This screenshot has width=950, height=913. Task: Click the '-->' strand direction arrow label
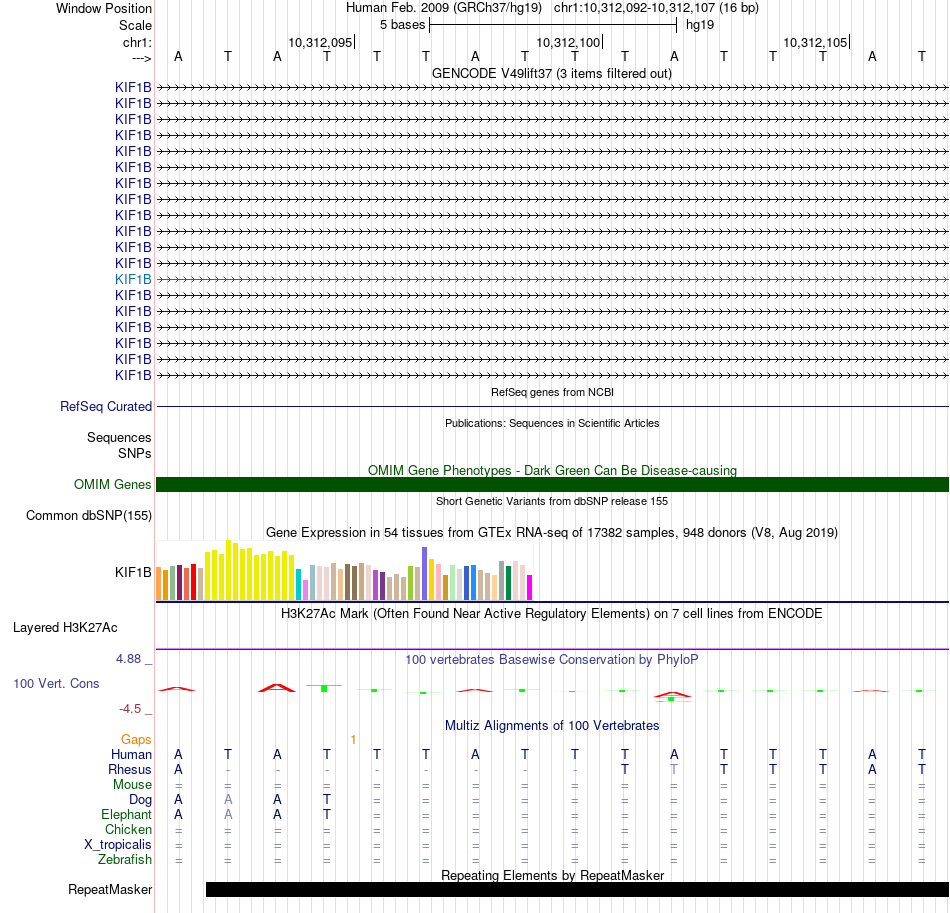[142, 58]
